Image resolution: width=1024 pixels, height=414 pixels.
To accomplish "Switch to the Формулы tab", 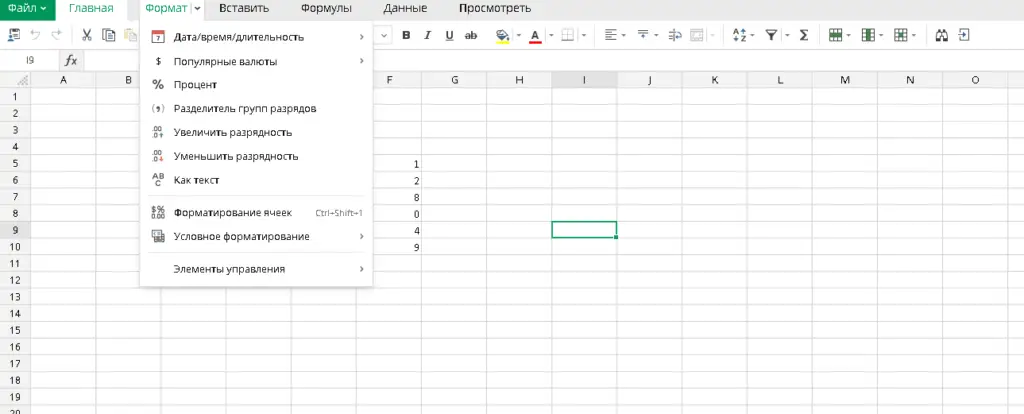I will [x=326, y=8].
